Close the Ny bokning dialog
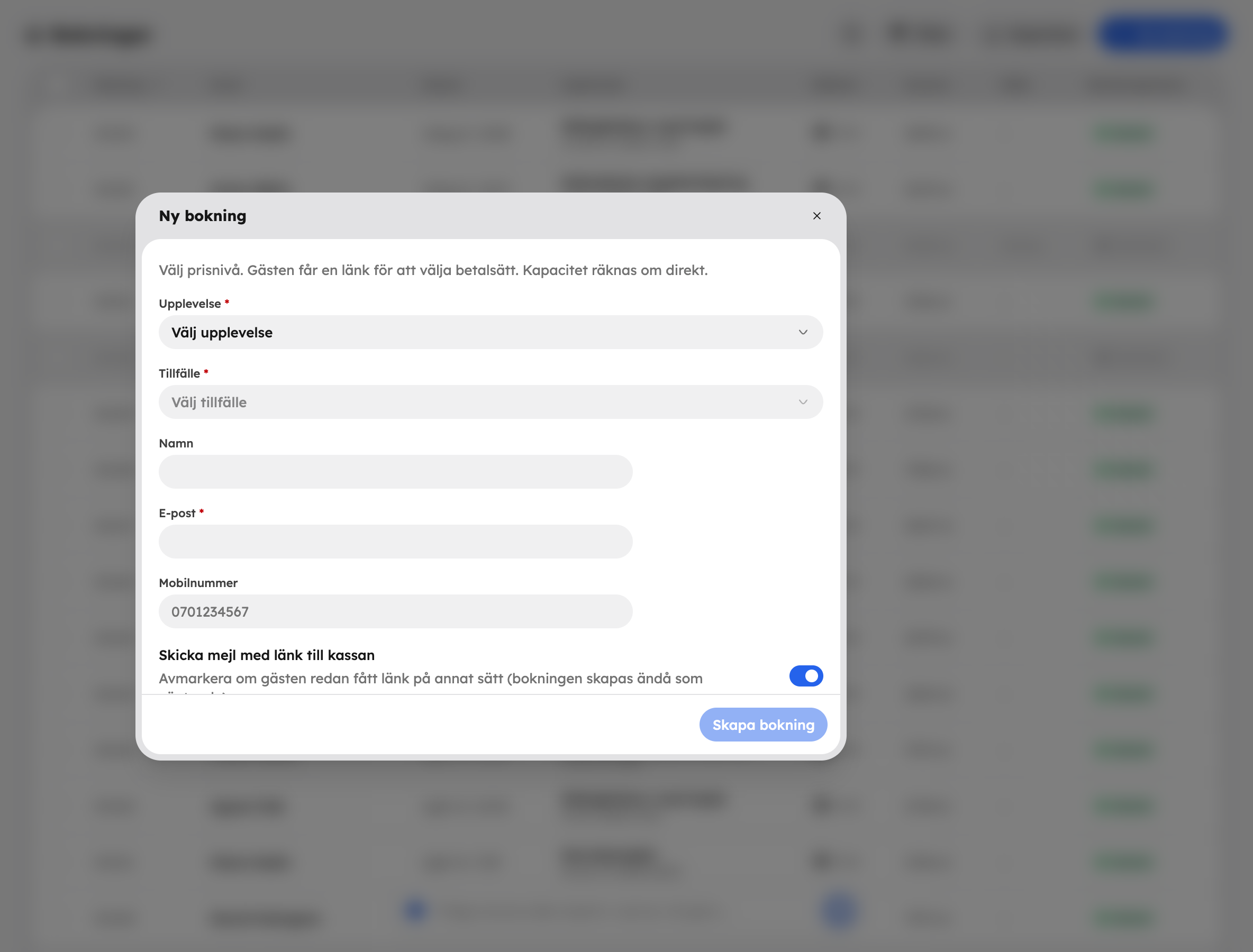 816,216
